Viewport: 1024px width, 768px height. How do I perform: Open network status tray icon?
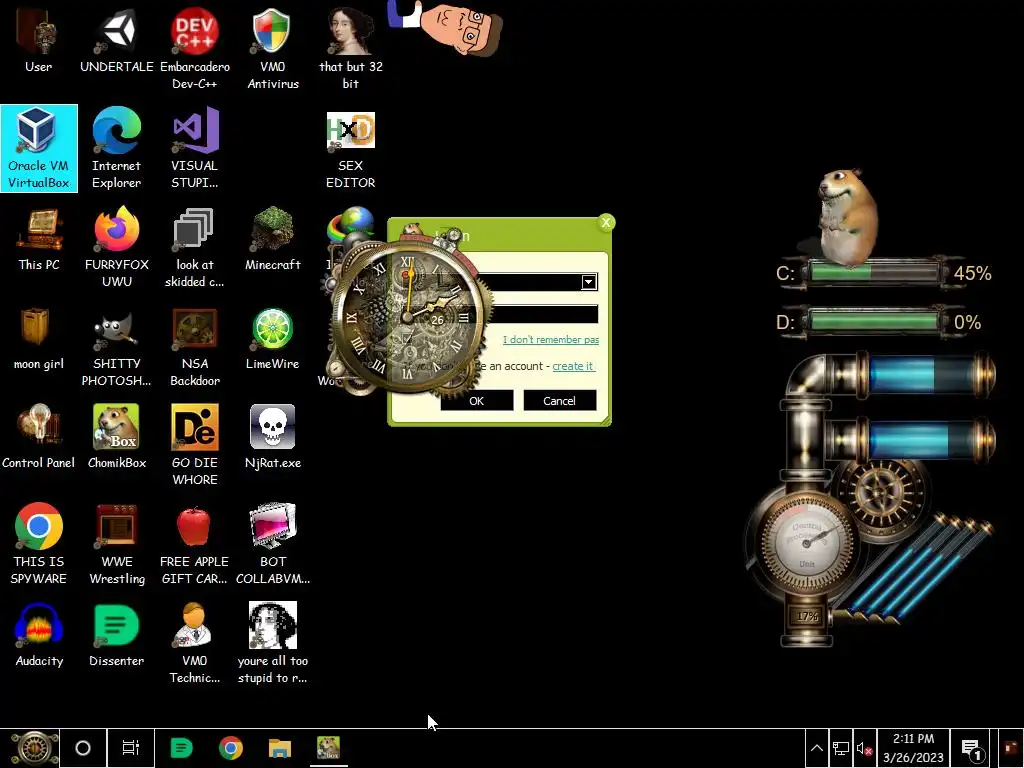(x=840, y=748)
